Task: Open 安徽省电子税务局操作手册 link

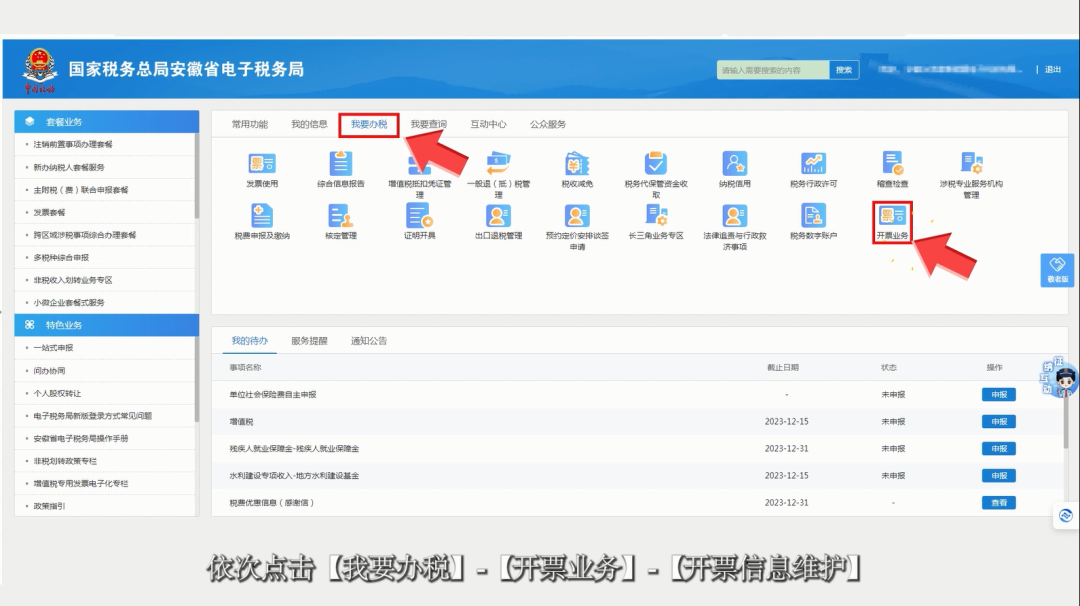Action: point(81,439)
